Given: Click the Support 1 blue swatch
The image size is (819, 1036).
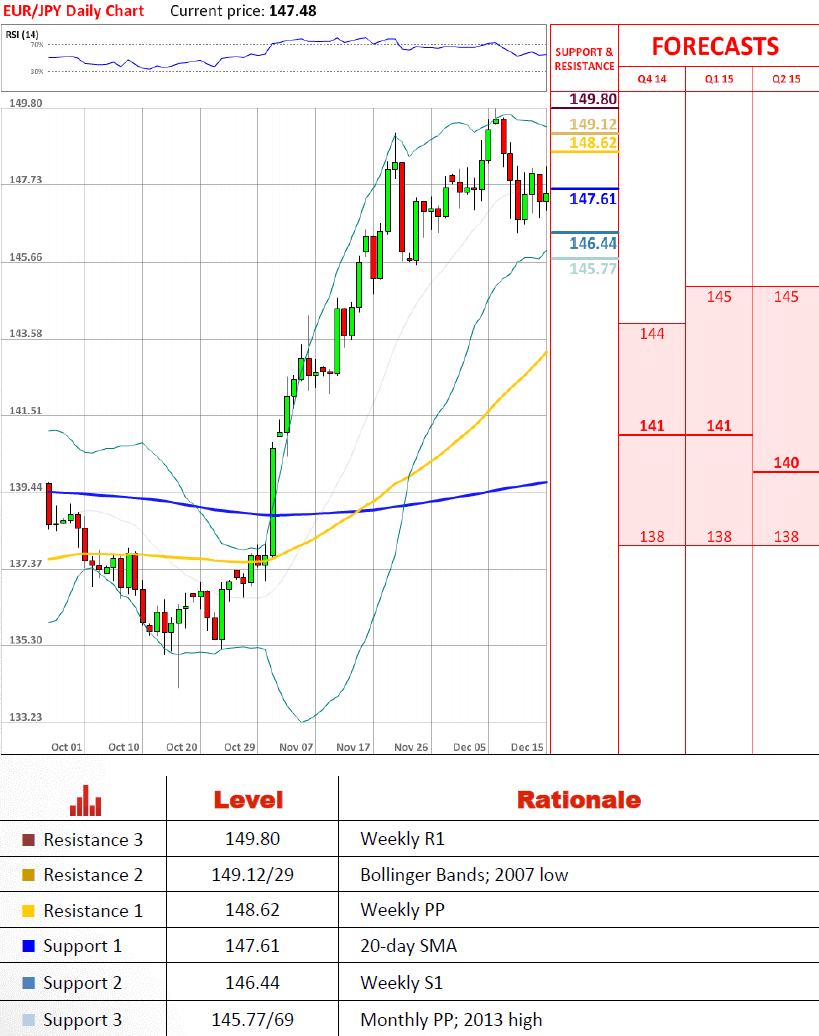Looking at the screenshot, I should click(x=28, y=945).
